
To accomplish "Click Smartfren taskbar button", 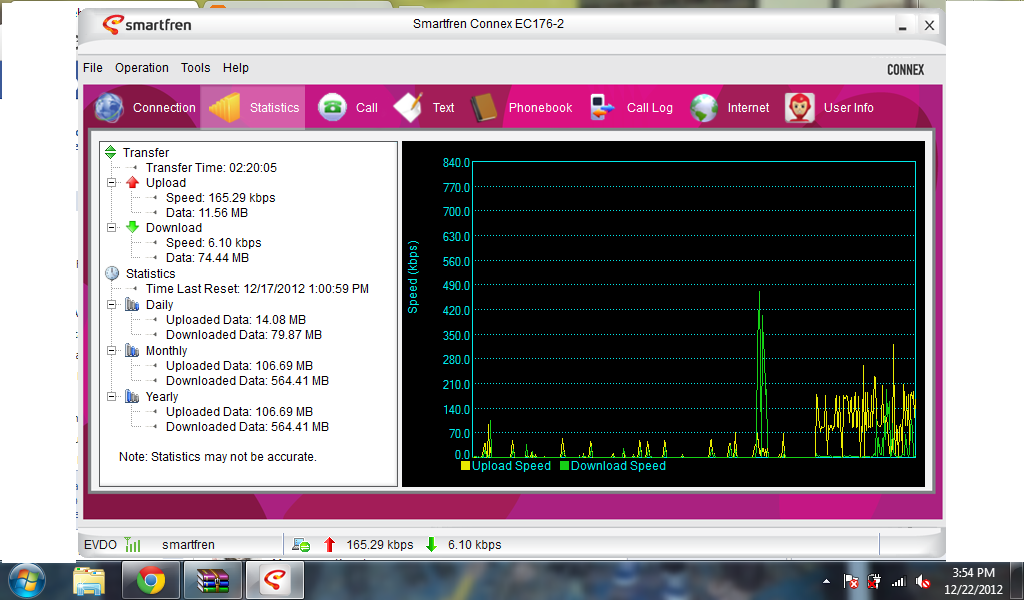I will click(275, 580).
